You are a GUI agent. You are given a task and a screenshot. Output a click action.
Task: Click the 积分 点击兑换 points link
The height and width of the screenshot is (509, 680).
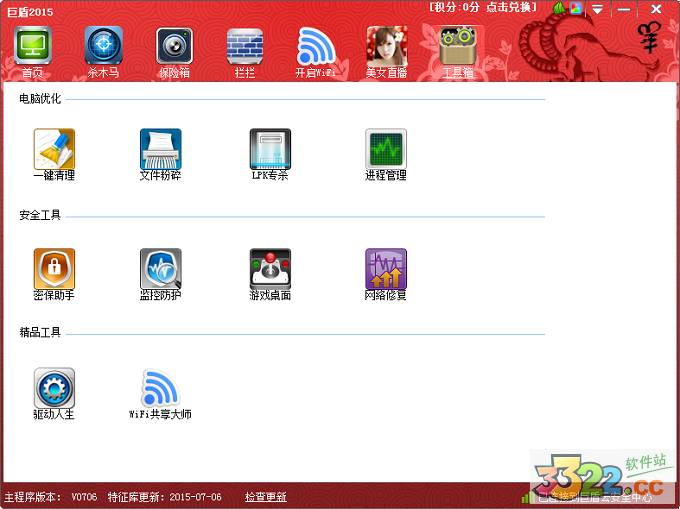click(x=483, y=7)
